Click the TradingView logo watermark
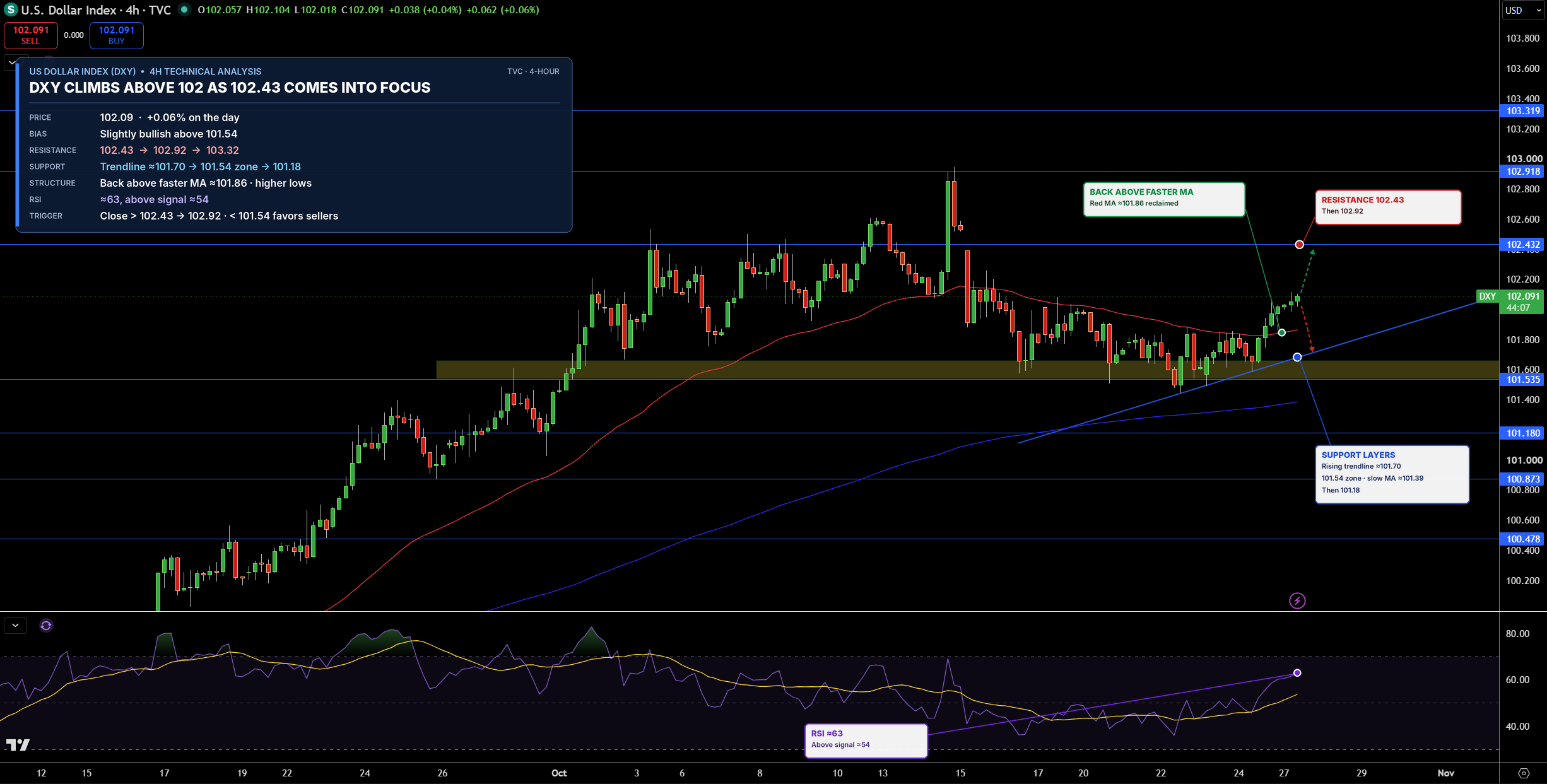This screenshot has width=1547, height=784. 18,745
